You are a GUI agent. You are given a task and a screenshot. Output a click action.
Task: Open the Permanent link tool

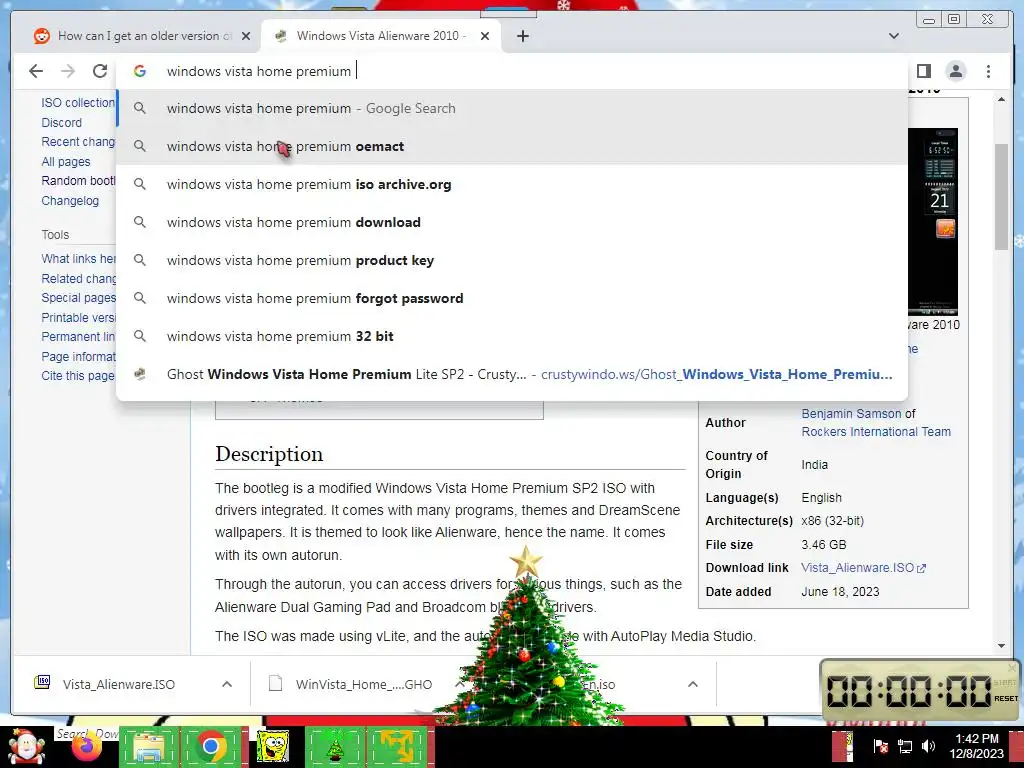pos(78,337)
